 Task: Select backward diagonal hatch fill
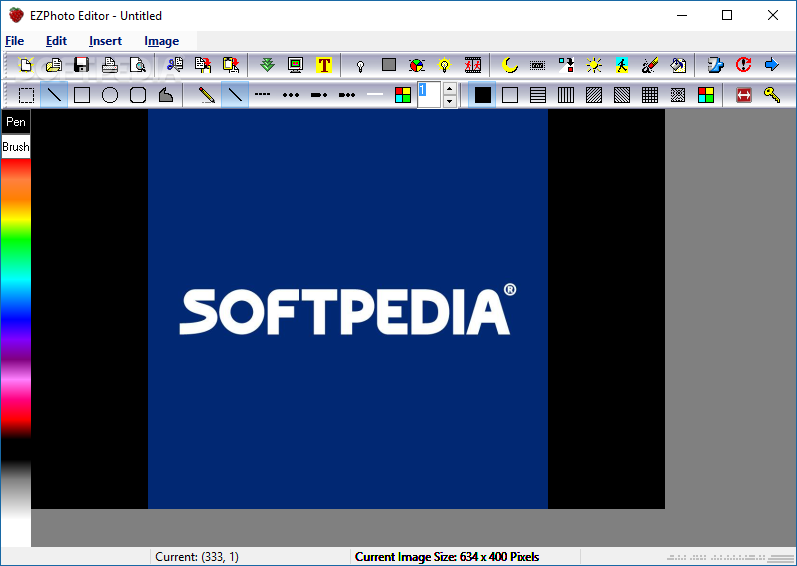coord(622,95)
